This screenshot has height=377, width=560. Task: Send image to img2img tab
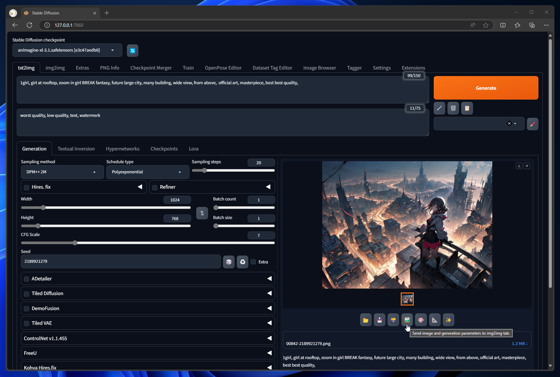point(407,320)
